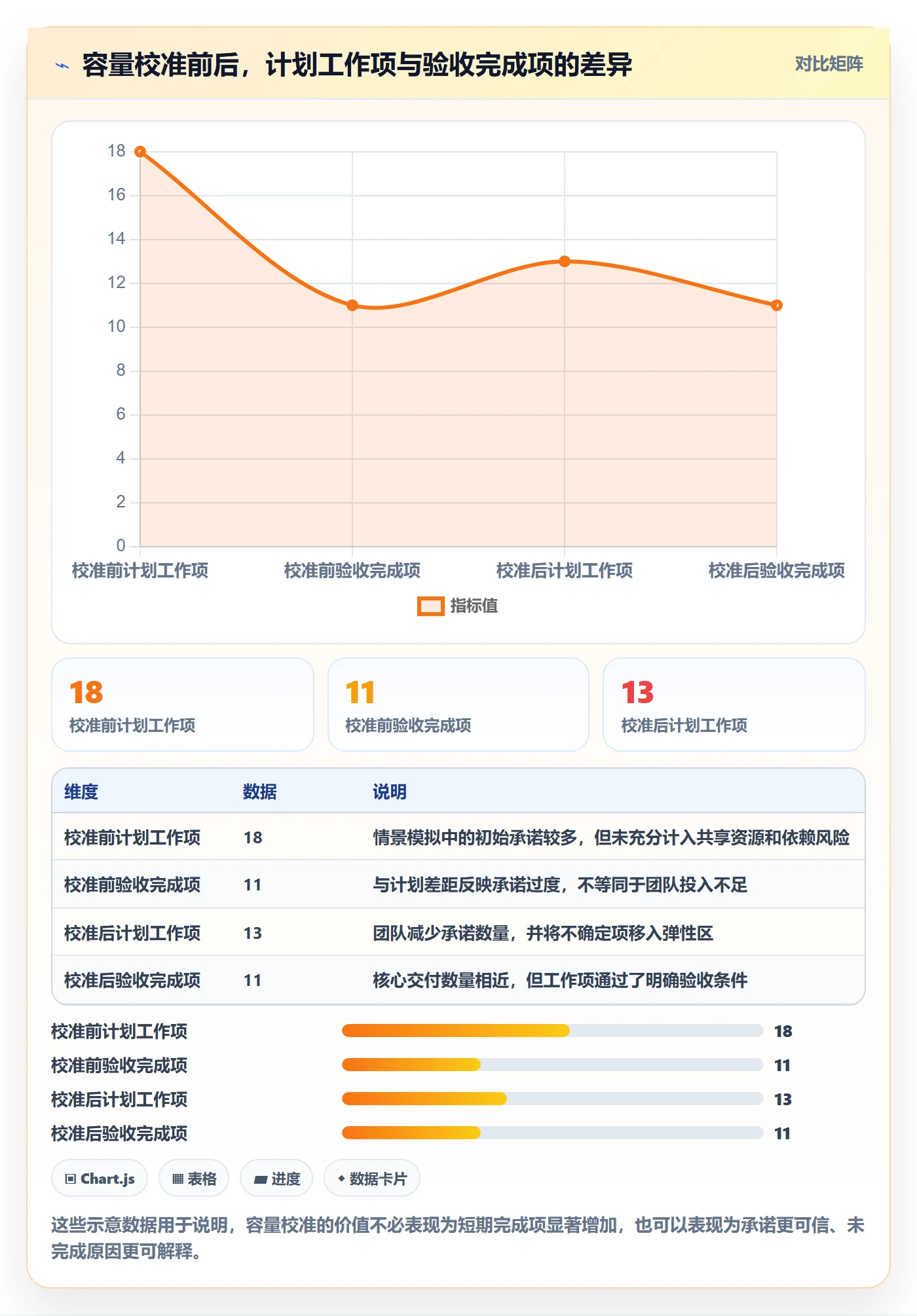Click the 维度 column header

point(81,792)
